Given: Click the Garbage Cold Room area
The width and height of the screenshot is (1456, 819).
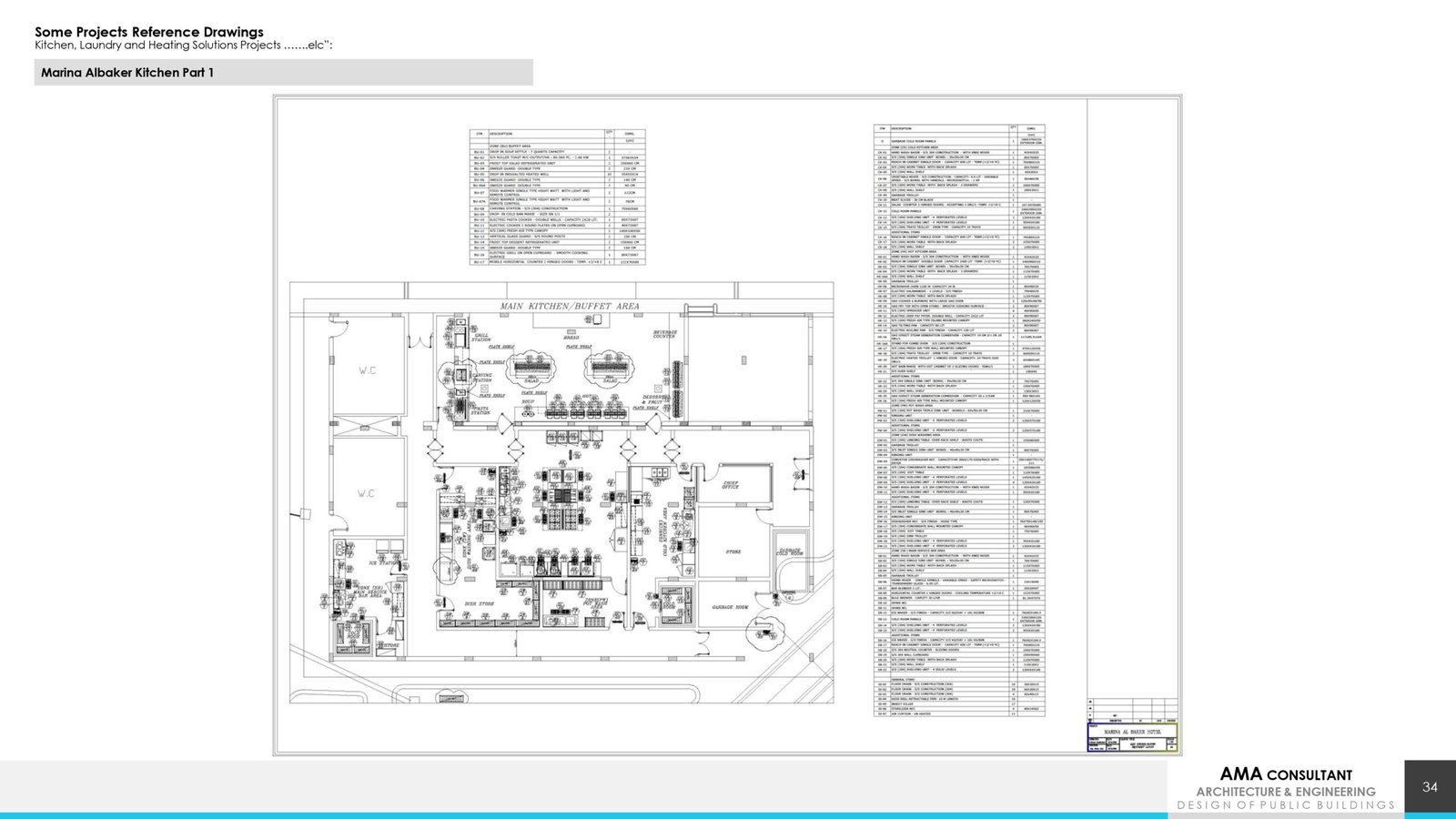Looking at the screenshot, I should pos(789,551).
